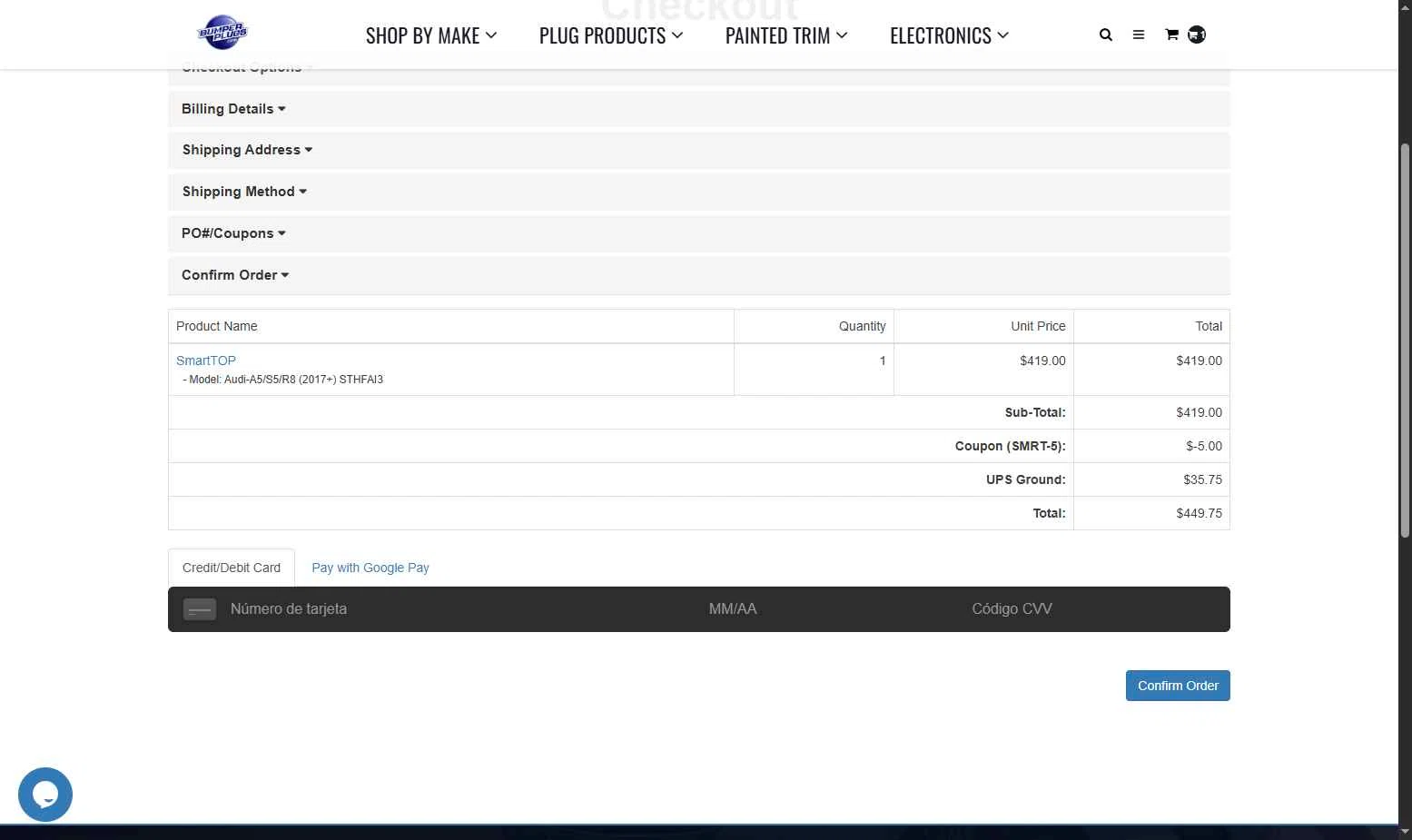Focus the MM/AA expiry field

[733, 609]
